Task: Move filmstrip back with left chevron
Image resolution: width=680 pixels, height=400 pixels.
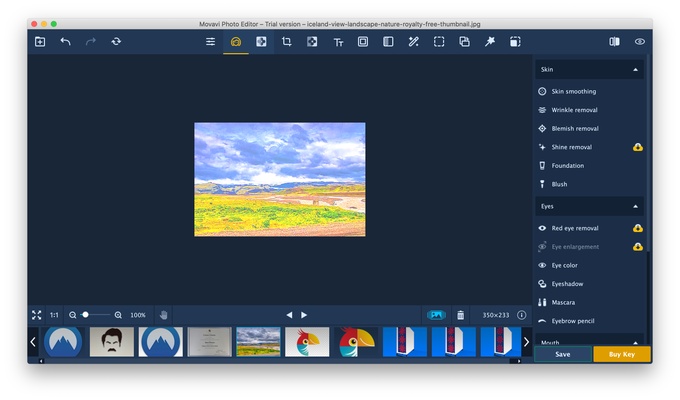Action: tap(33, 342)
